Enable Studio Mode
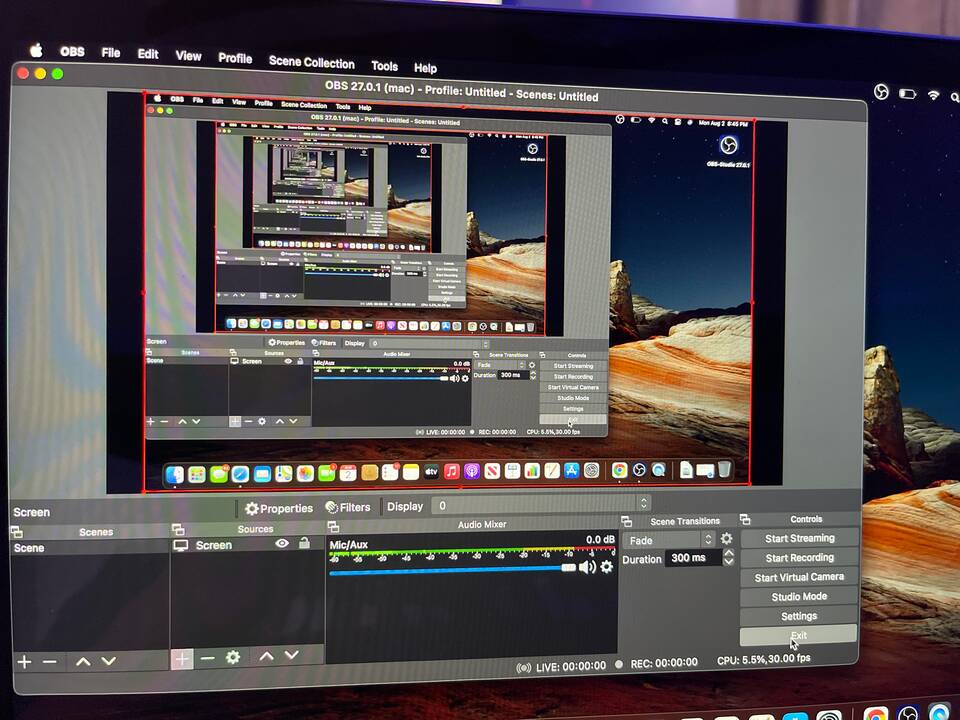The width and height of the screenshot is (960, 720). click(799, 596)
